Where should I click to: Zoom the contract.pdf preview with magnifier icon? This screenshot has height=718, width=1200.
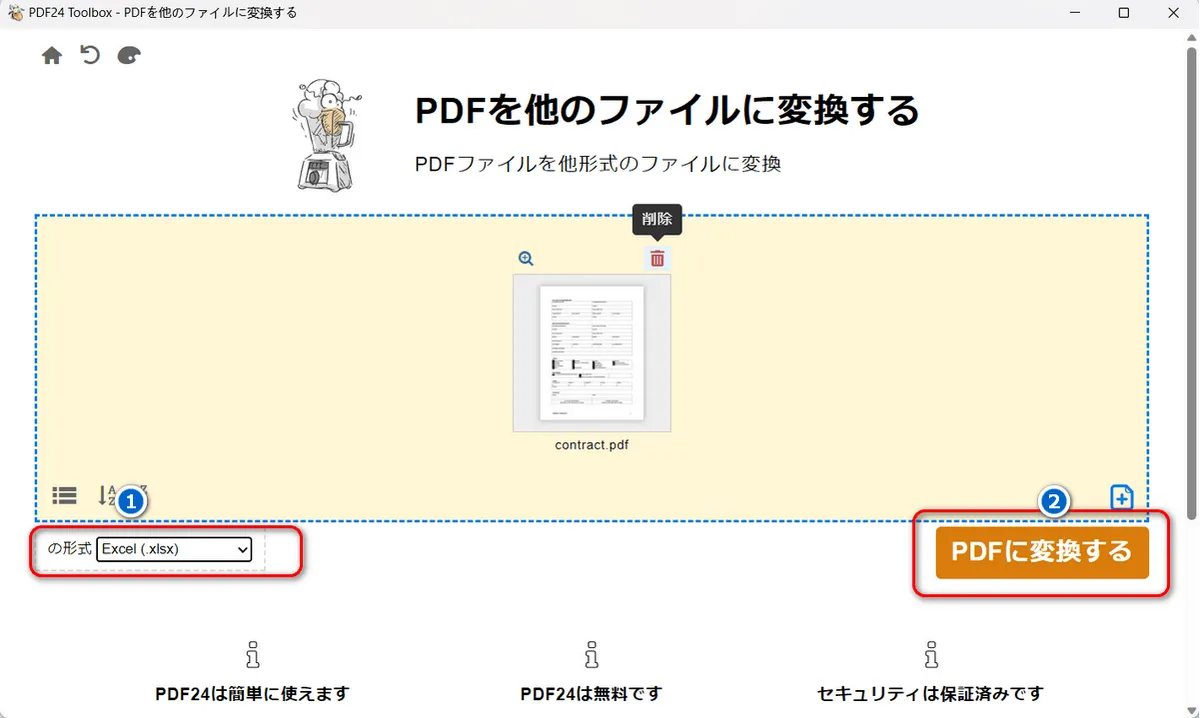coord(526,258)
